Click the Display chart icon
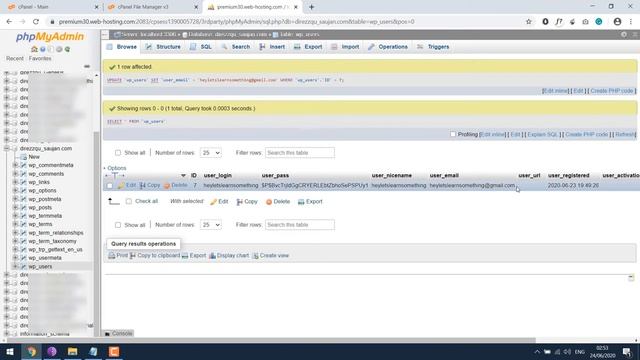The width and height of the screenshot is (640, 360). 212,256
